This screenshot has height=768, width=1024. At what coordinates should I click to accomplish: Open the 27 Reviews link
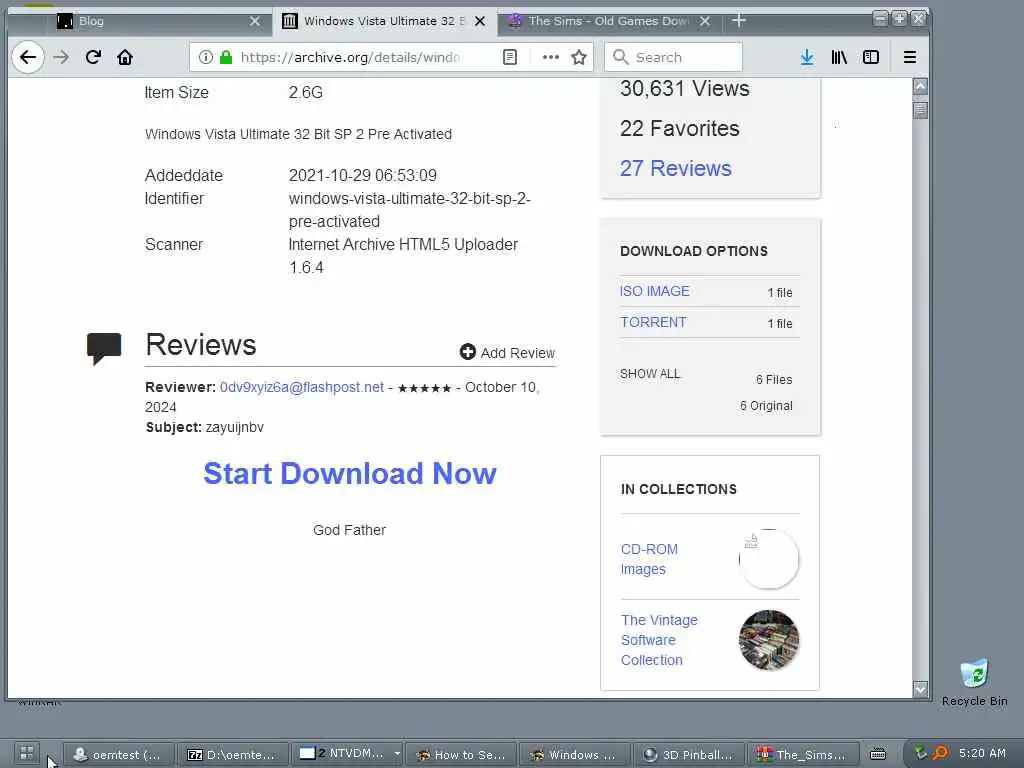pos(675,168)
